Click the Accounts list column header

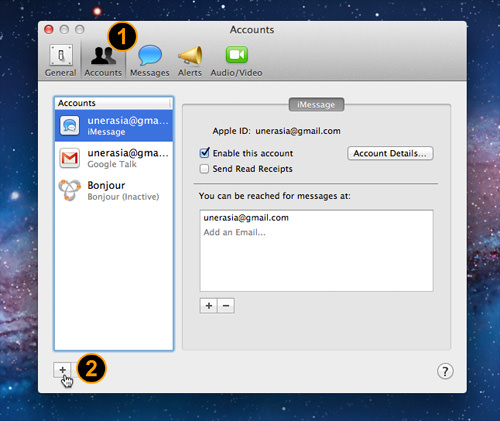[x=114, y=103]
